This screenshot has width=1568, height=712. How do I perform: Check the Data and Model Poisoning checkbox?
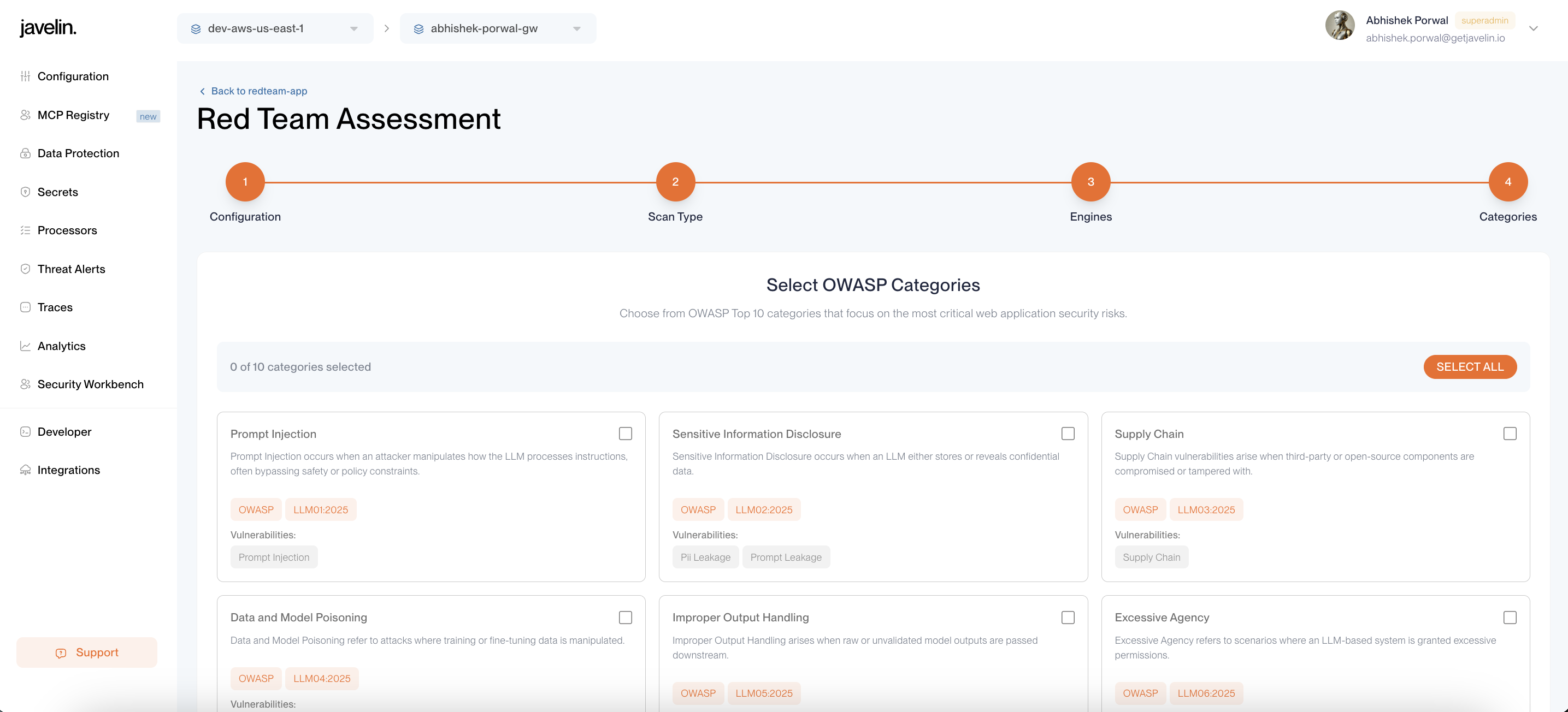[x=625, y=617]
